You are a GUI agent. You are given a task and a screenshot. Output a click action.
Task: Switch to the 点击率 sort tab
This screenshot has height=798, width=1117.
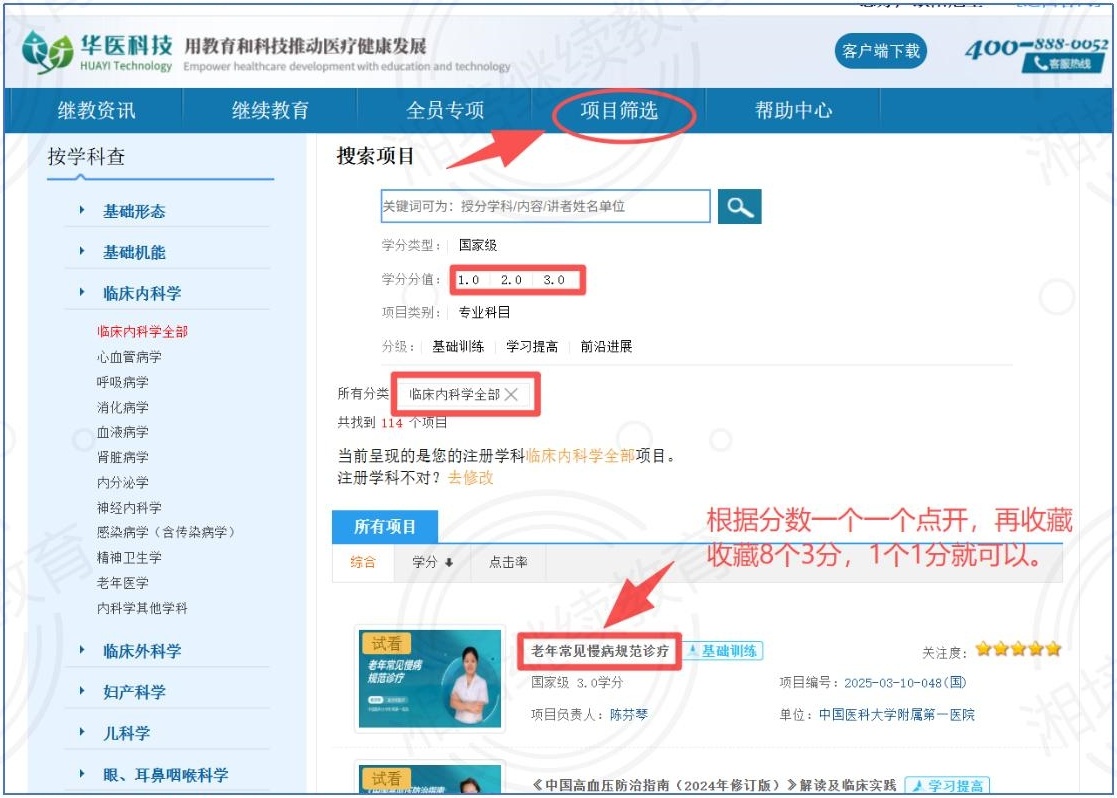(508, 563)
